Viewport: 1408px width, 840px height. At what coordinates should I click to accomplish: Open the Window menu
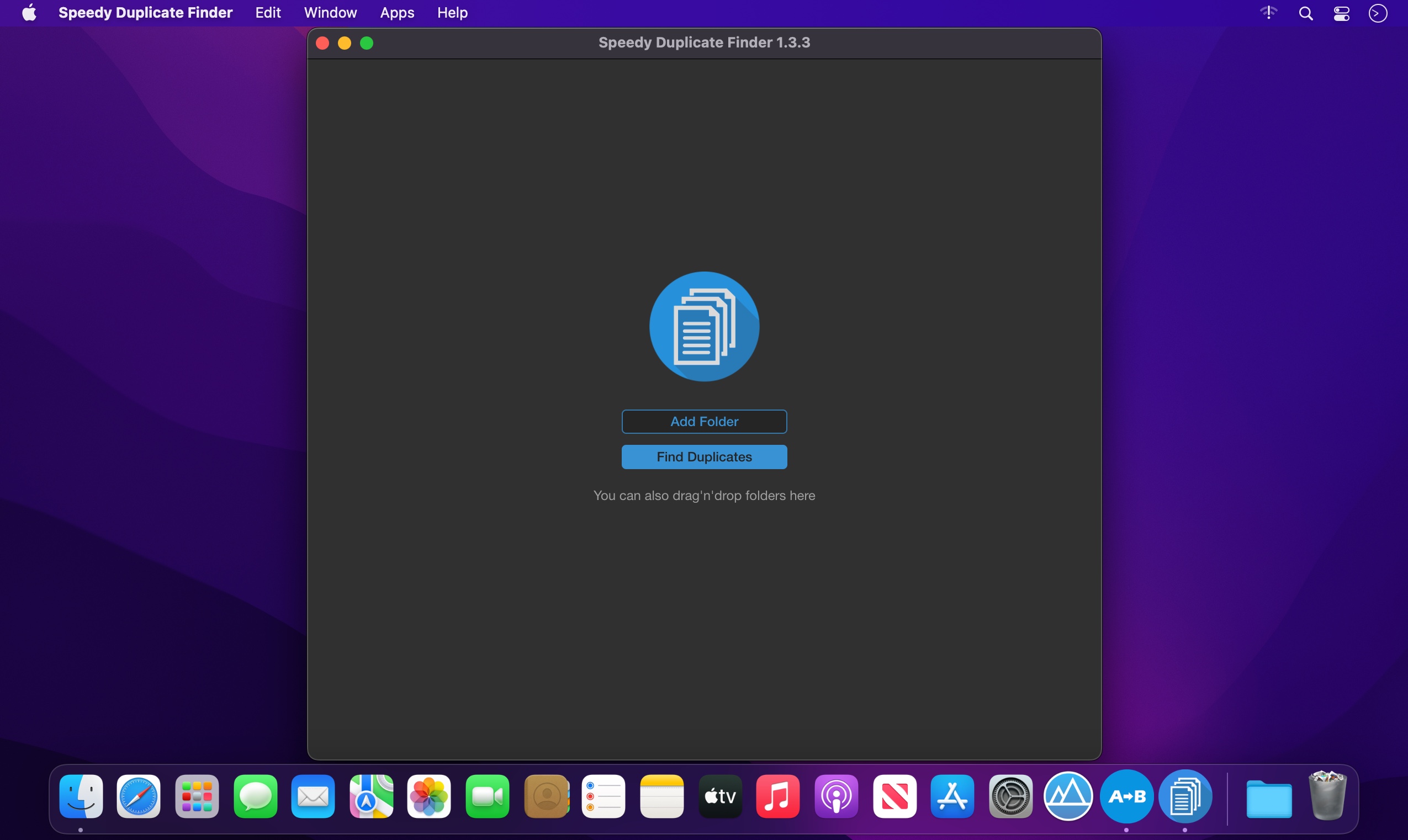pos(330,13)
